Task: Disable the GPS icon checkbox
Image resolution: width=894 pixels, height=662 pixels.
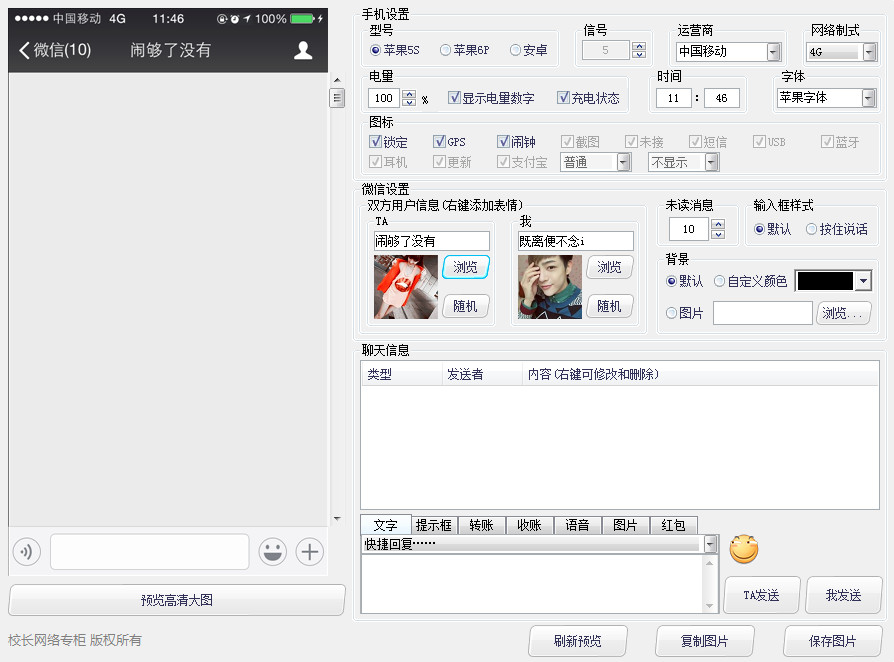Action: tap(439, 142)
